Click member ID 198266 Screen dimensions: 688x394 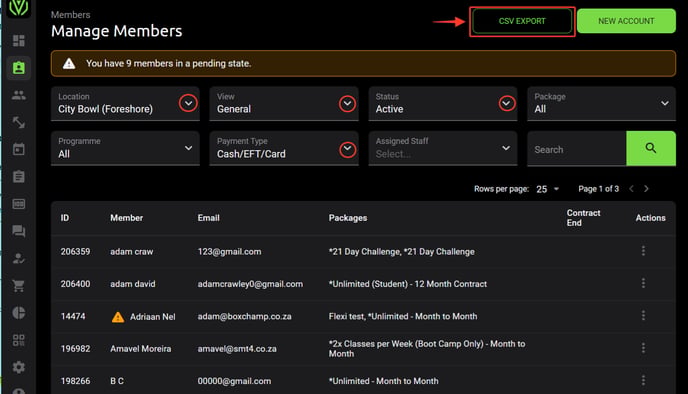click(x=75, y=381)
